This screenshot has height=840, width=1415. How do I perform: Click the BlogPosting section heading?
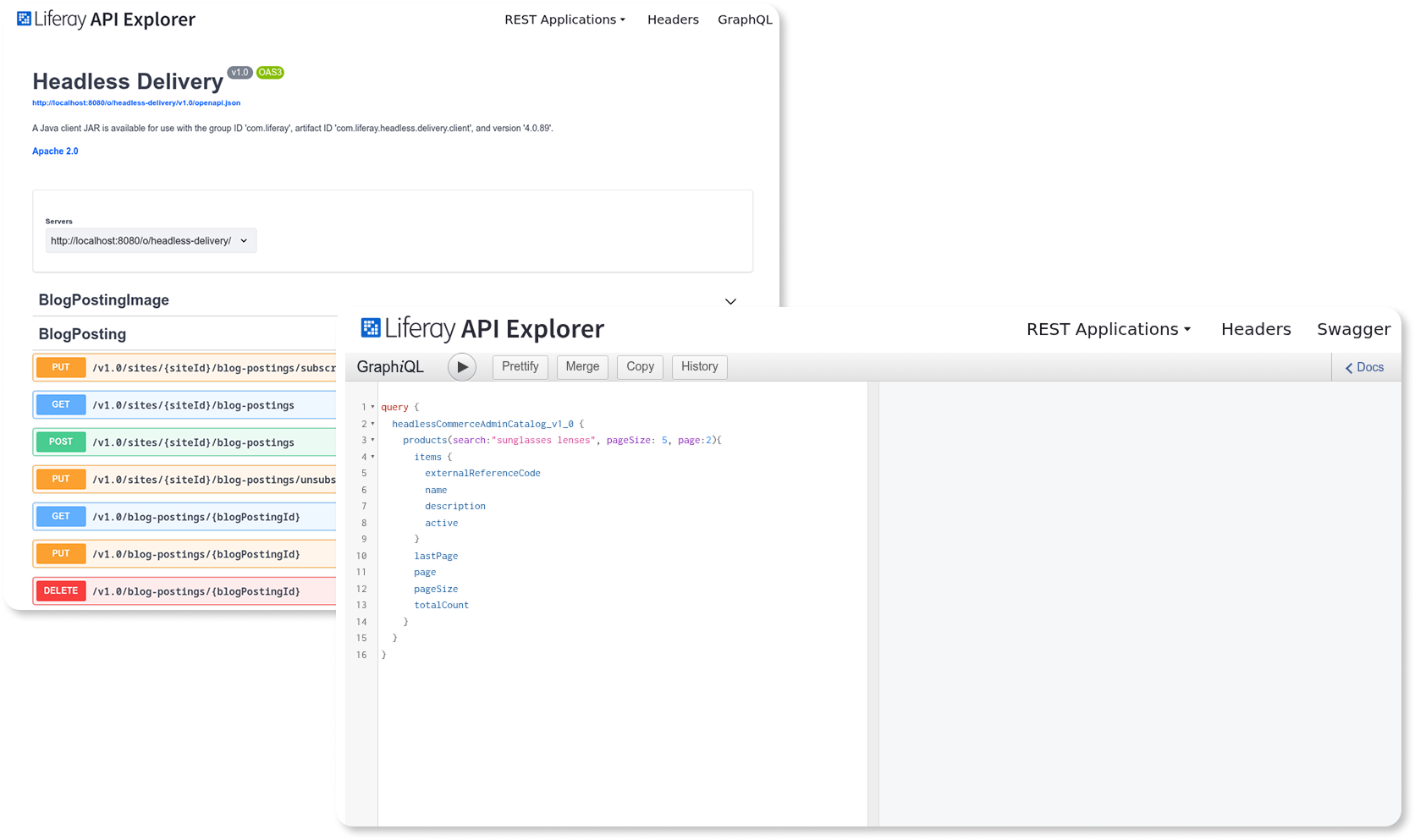pos(82,334)
